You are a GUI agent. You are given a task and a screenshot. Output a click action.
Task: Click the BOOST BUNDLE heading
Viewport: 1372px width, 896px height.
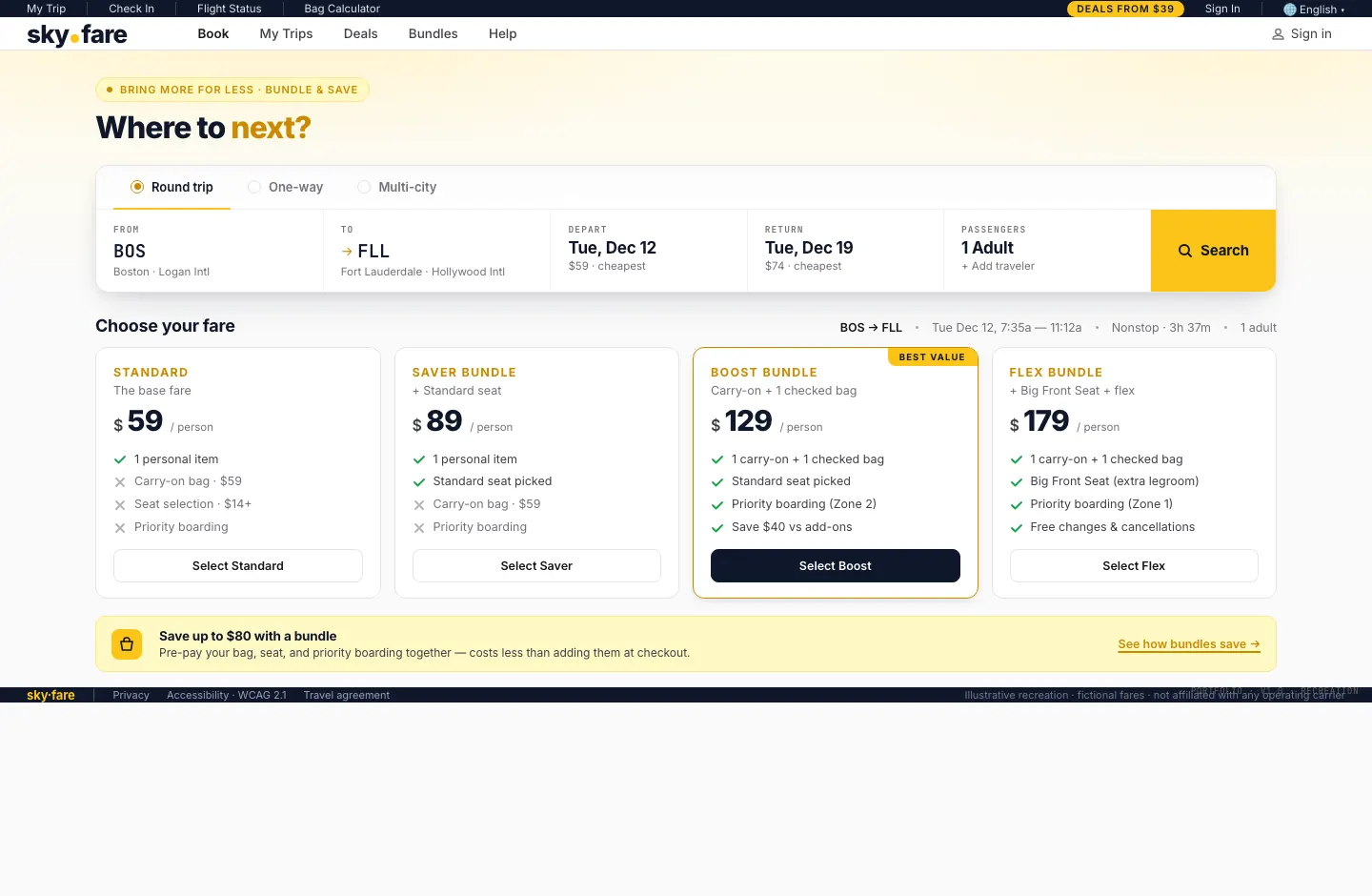pyautogui.click(x=764, y=373)
